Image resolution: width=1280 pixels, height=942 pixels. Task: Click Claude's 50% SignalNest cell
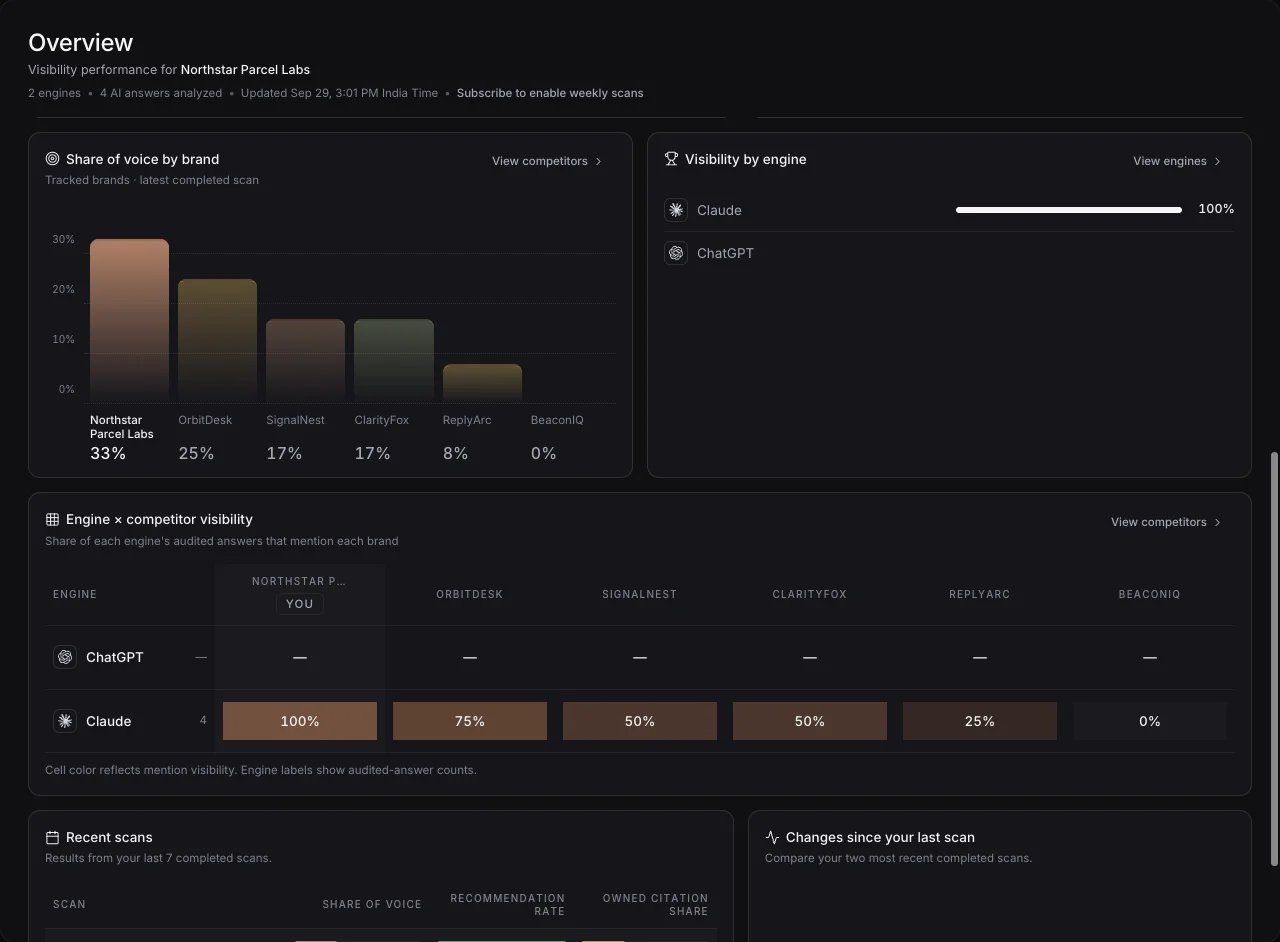(640, 721)
